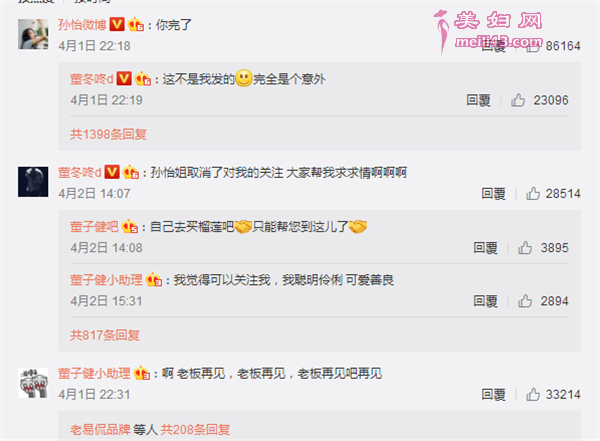Screen dimensions: 600x441
Task: Like 董冬咚d's comment with 28514 likes
Action: 533,194
